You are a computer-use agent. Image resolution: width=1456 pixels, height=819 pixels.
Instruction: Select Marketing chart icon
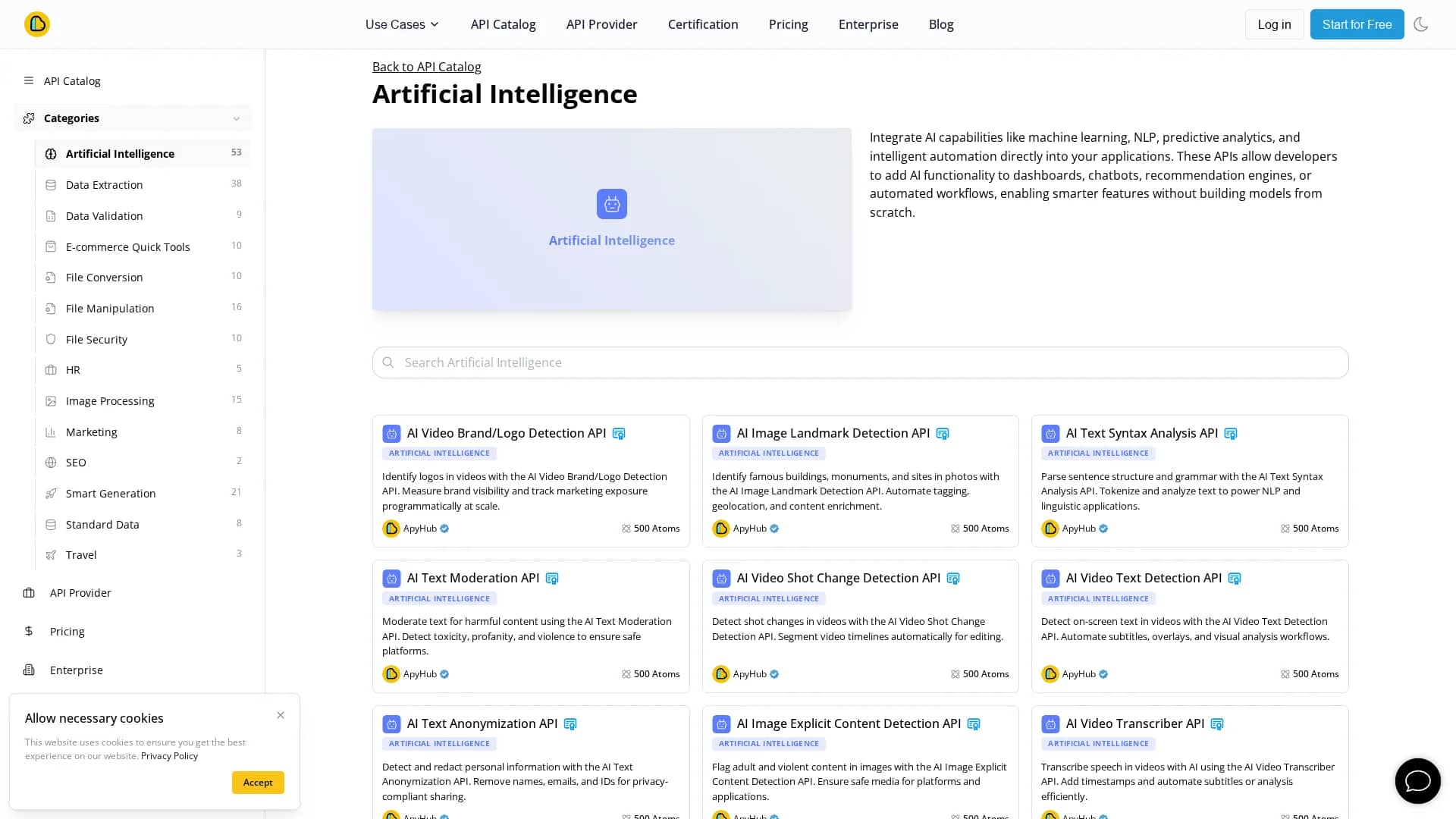[51, 432]
